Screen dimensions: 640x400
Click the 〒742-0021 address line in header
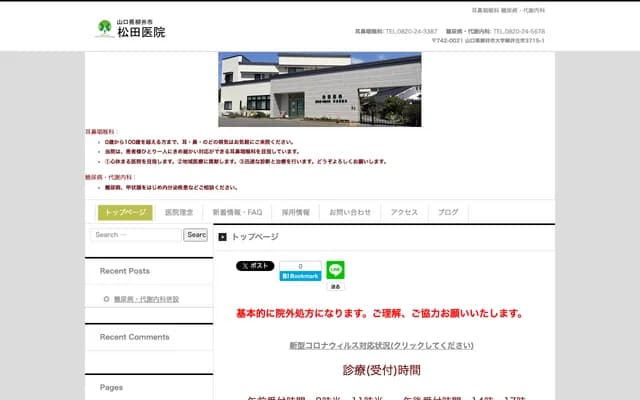(488, 40)
